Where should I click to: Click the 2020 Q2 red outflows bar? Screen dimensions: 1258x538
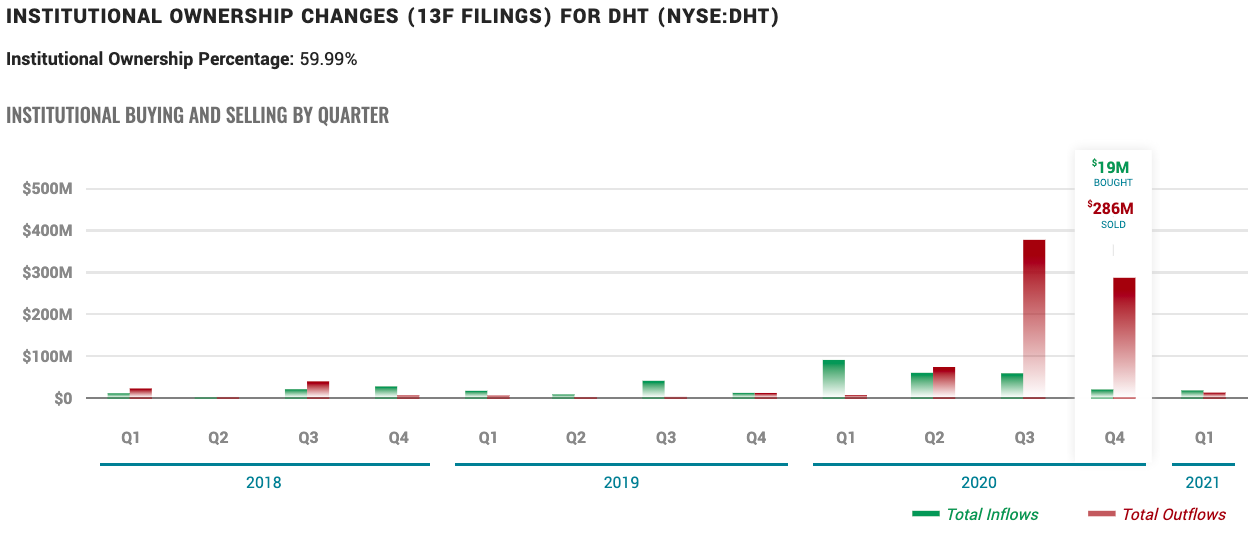[x=944, y=382]
